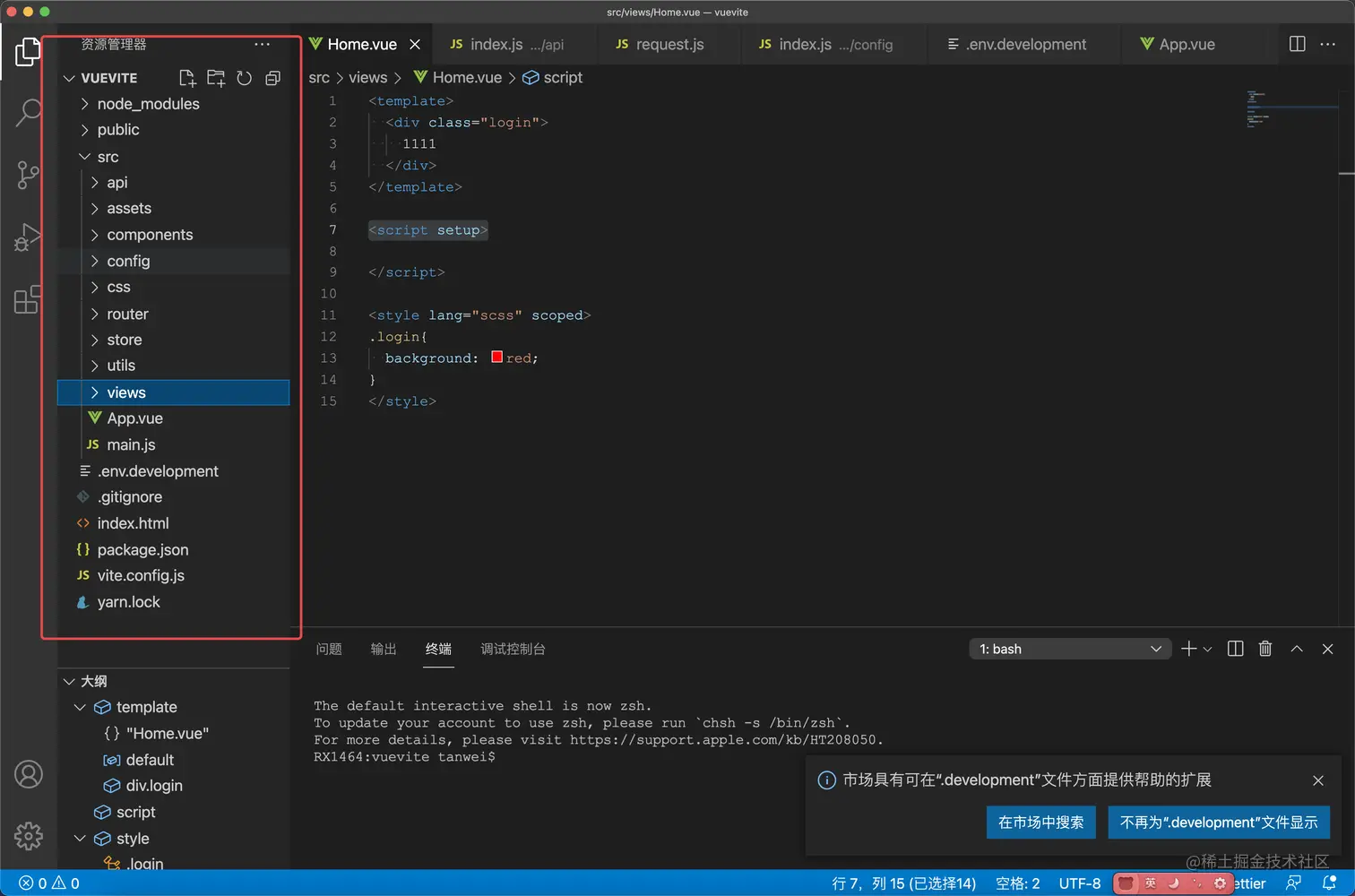The image size is (1355, 896).
Task: Open the Manage gear menu
Action: [x=29, y=836]
